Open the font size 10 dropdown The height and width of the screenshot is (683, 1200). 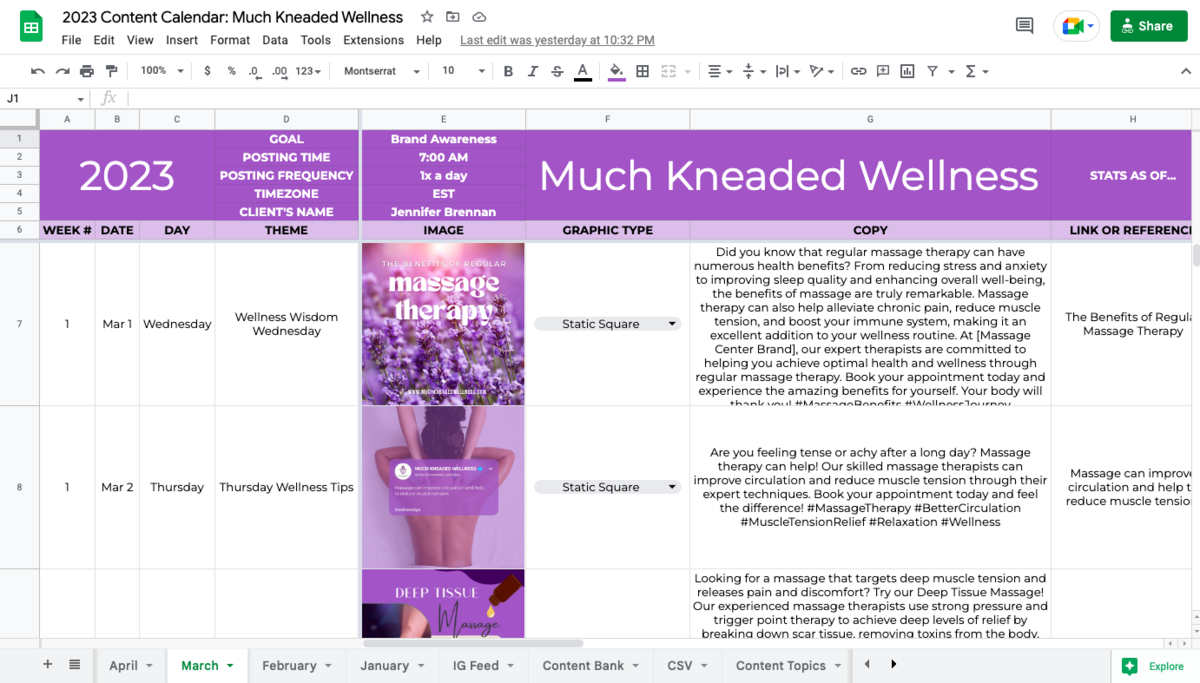point(463,71)
